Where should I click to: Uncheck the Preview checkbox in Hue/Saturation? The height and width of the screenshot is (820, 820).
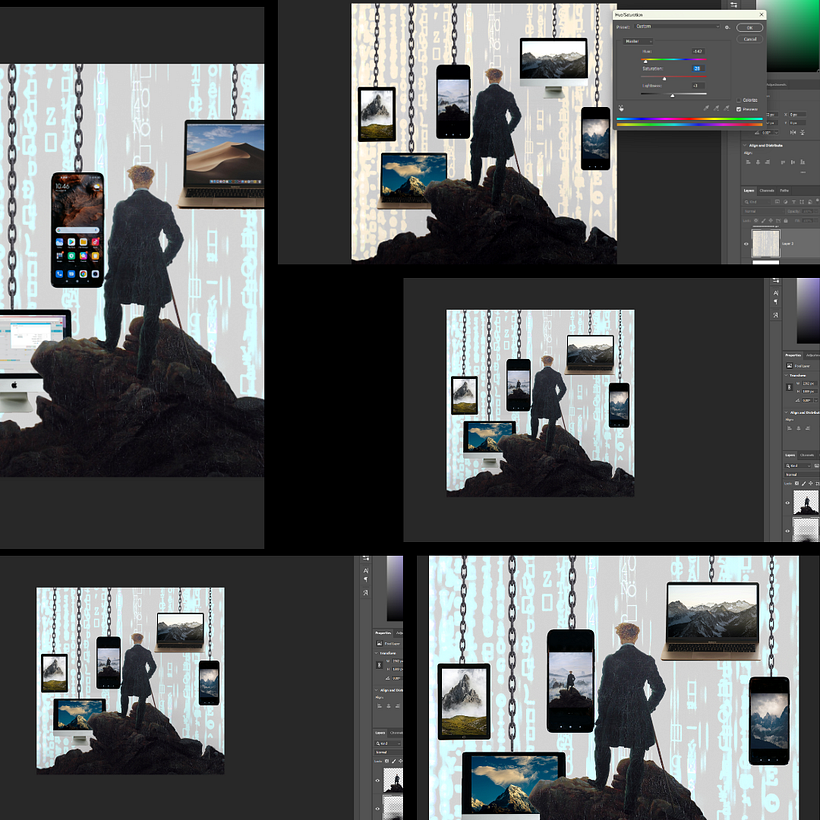click(738, 109)
